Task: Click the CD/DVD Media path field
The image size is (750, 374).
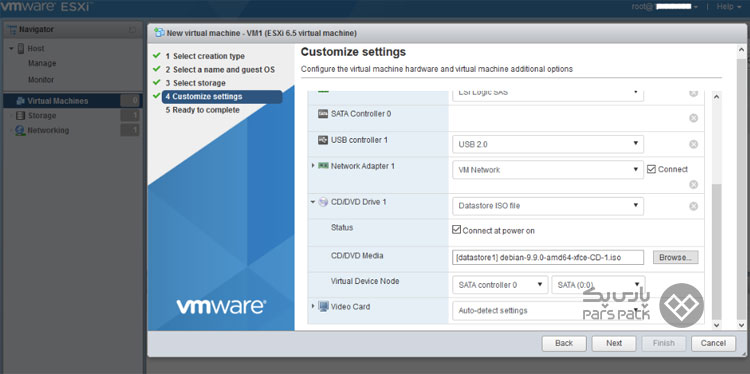Action: 548,257
